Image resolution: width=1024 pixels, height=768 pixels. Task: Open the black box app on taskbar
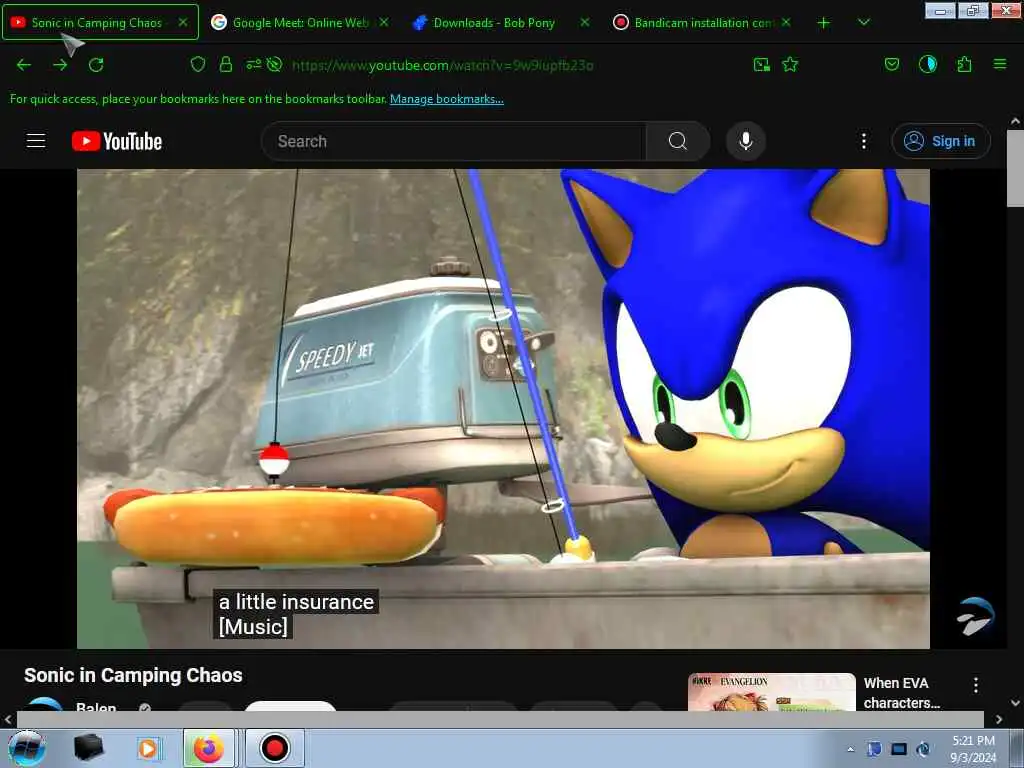[x=88, y=748]
